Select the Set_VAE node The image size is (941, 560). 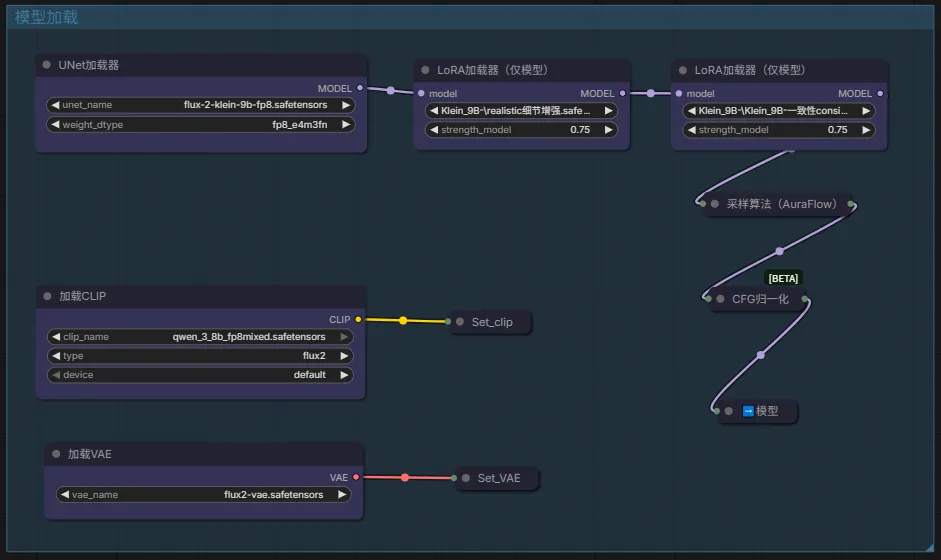point(499,478)
